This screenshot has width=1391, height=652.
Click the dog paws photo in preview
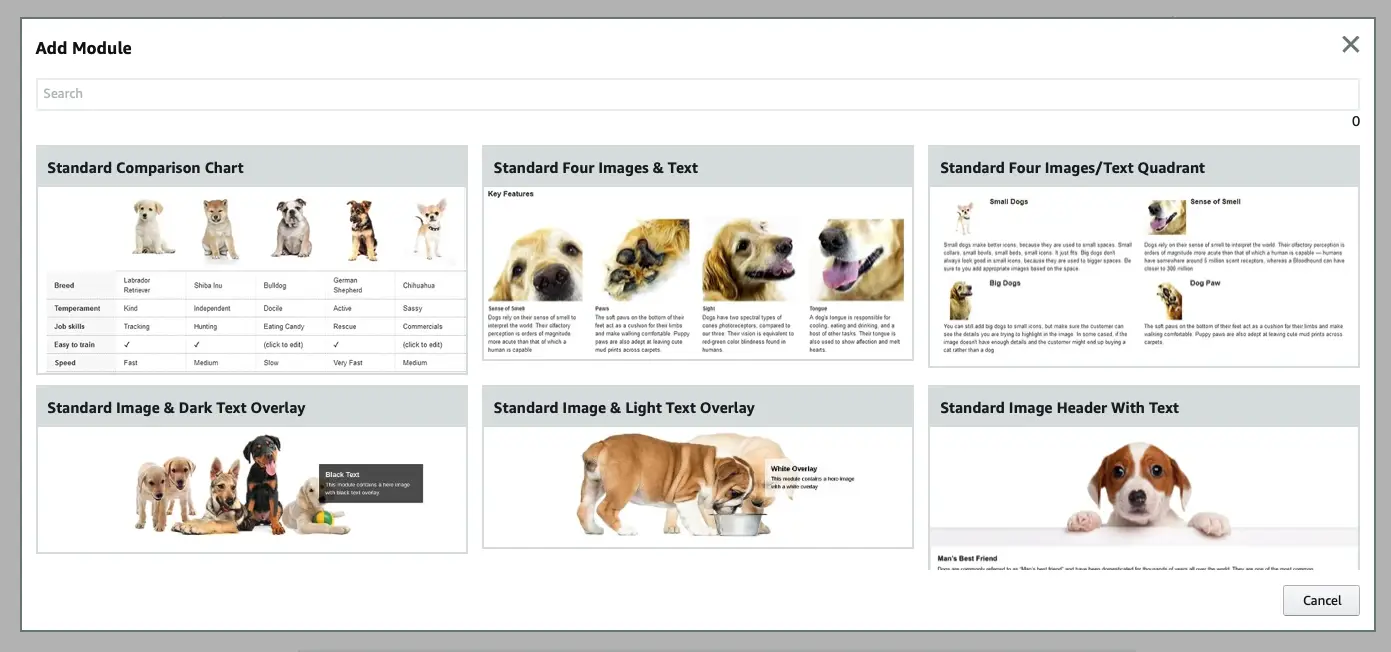click(x=644, y=260)
